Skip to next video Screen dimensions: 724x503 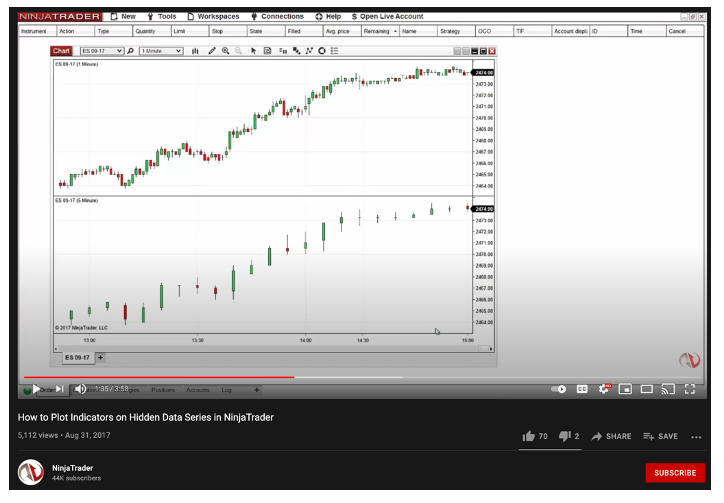click(x=60, y=389)
